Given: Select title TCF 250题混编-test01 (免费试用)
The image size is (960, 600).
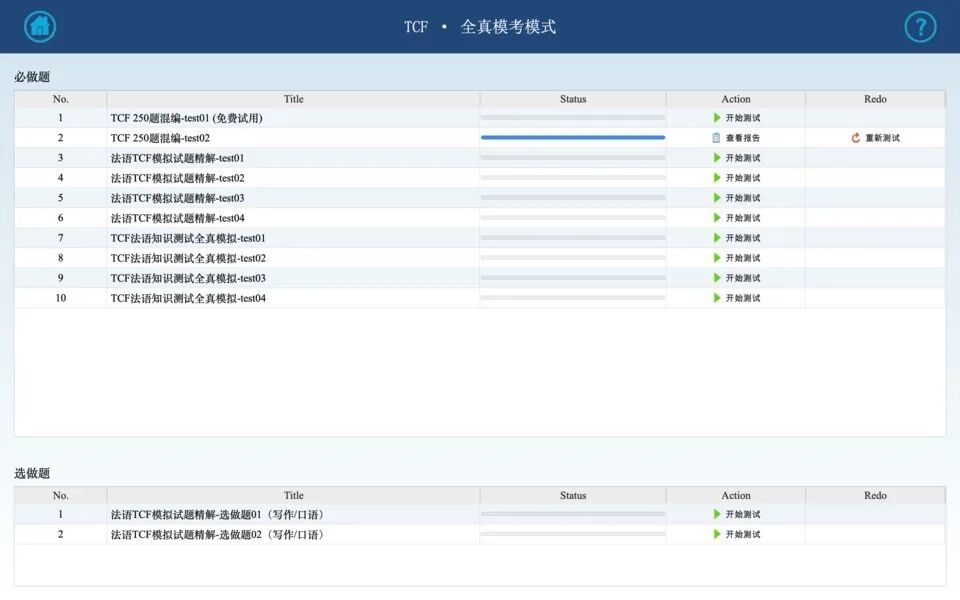Looking at the screenshot, I should click(x=187, y=118).
